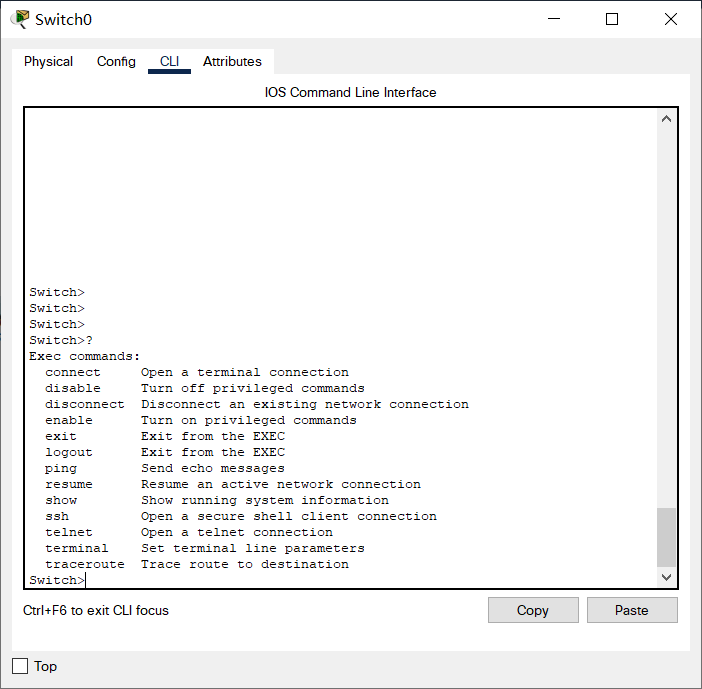Image resolution: width=702 pixels, height=689 pixels.
Task: Click the 'Switch0' window title text
Action: tap(64, 20)
